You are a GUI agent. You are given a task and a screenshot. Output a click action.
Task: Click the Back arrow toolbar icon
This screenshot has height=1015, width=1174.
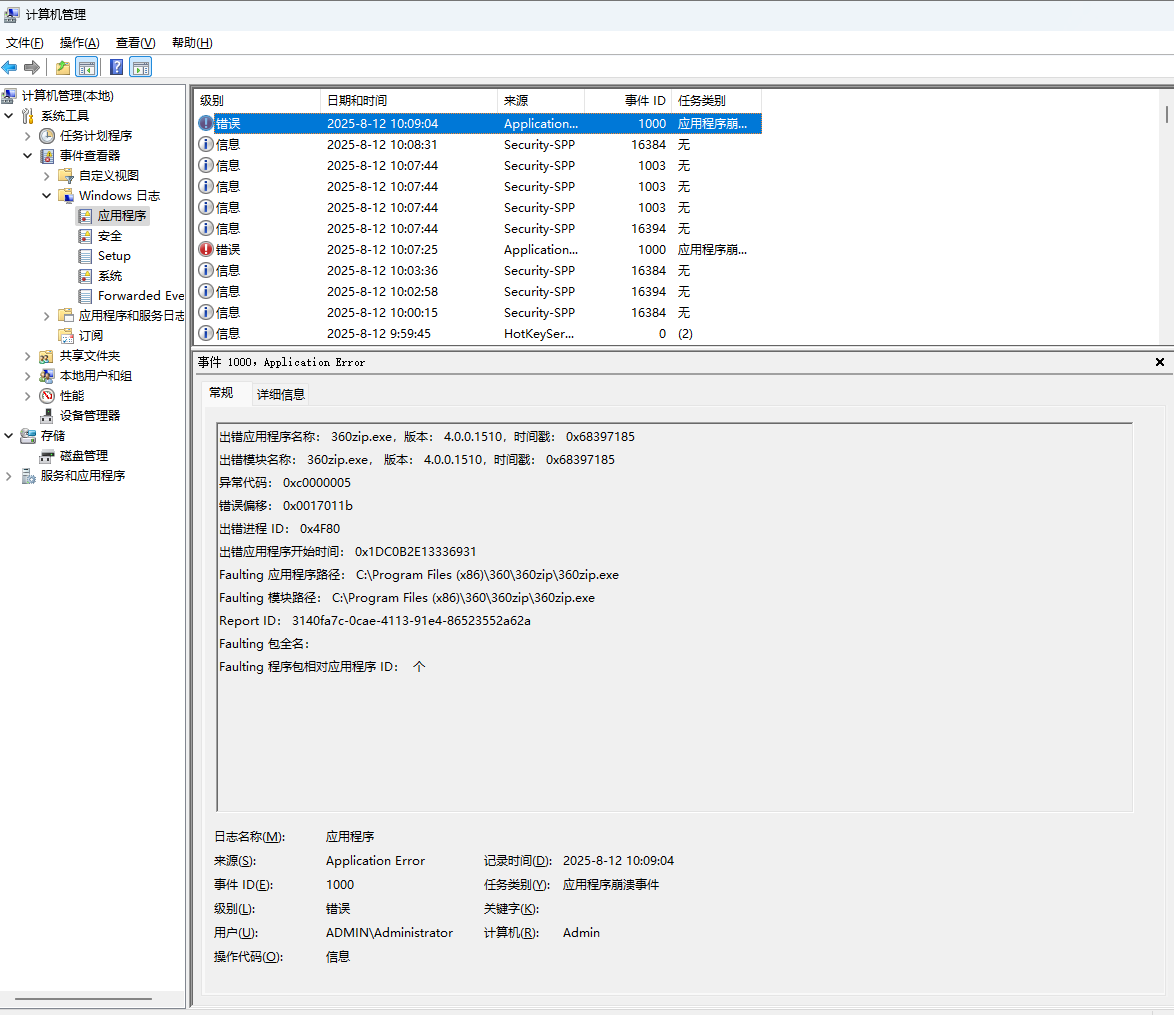[x=10, y=67]
